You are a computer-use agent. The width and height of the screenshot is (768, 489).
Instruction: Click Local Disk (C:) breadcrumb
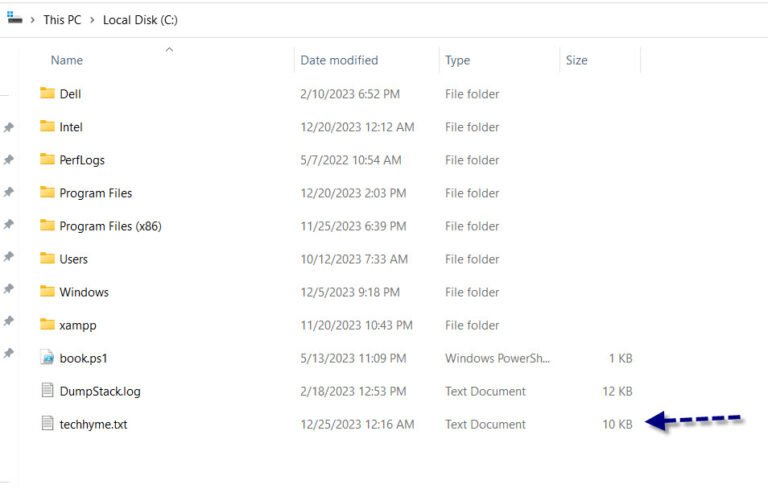[140, 20]
